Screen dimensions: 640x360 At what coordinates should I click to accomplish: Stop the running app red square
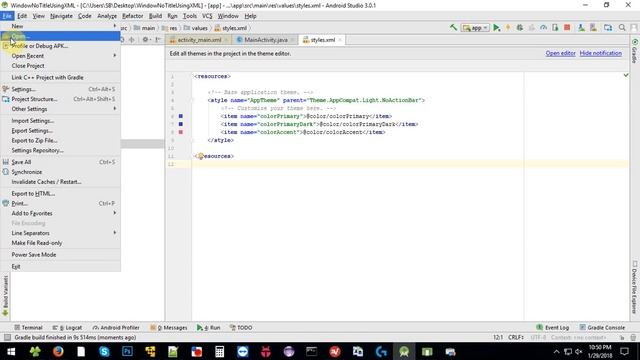pos(567,27)
